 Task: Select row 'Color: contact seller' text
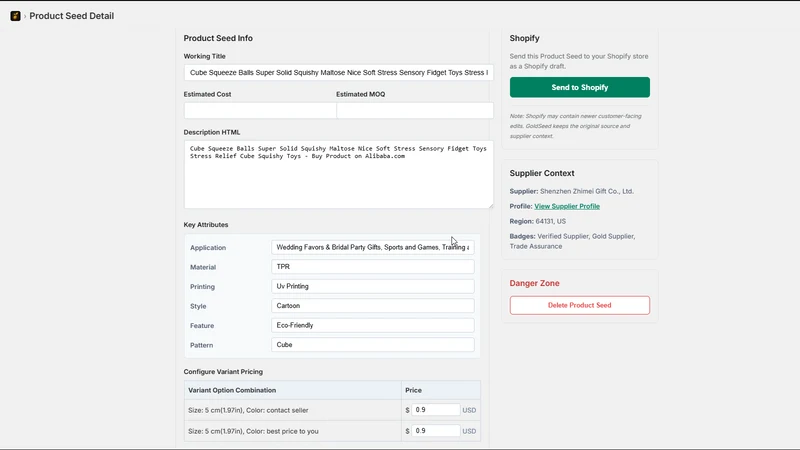[x=248, y=410]
